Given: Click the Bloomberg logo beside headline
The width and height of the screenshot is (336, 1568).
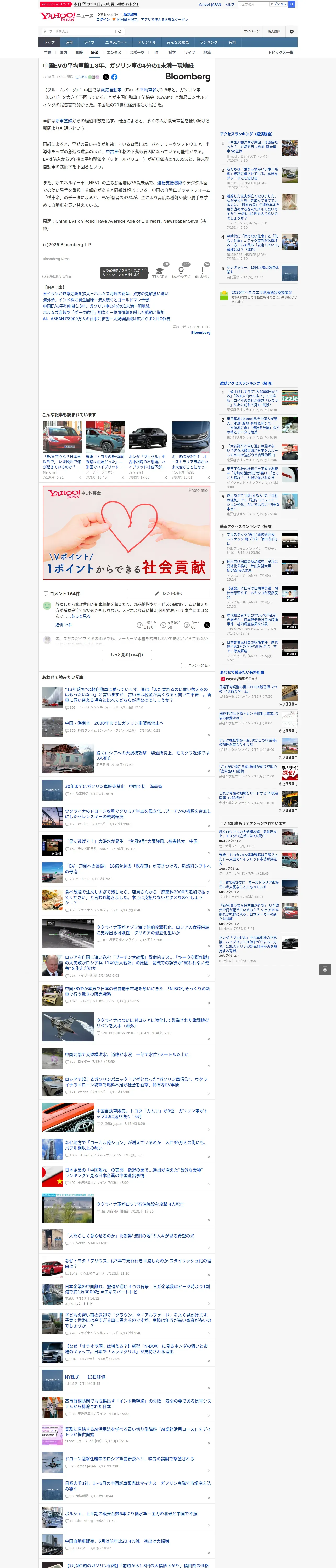Looking at the screenshot, I should click(188, 77).
